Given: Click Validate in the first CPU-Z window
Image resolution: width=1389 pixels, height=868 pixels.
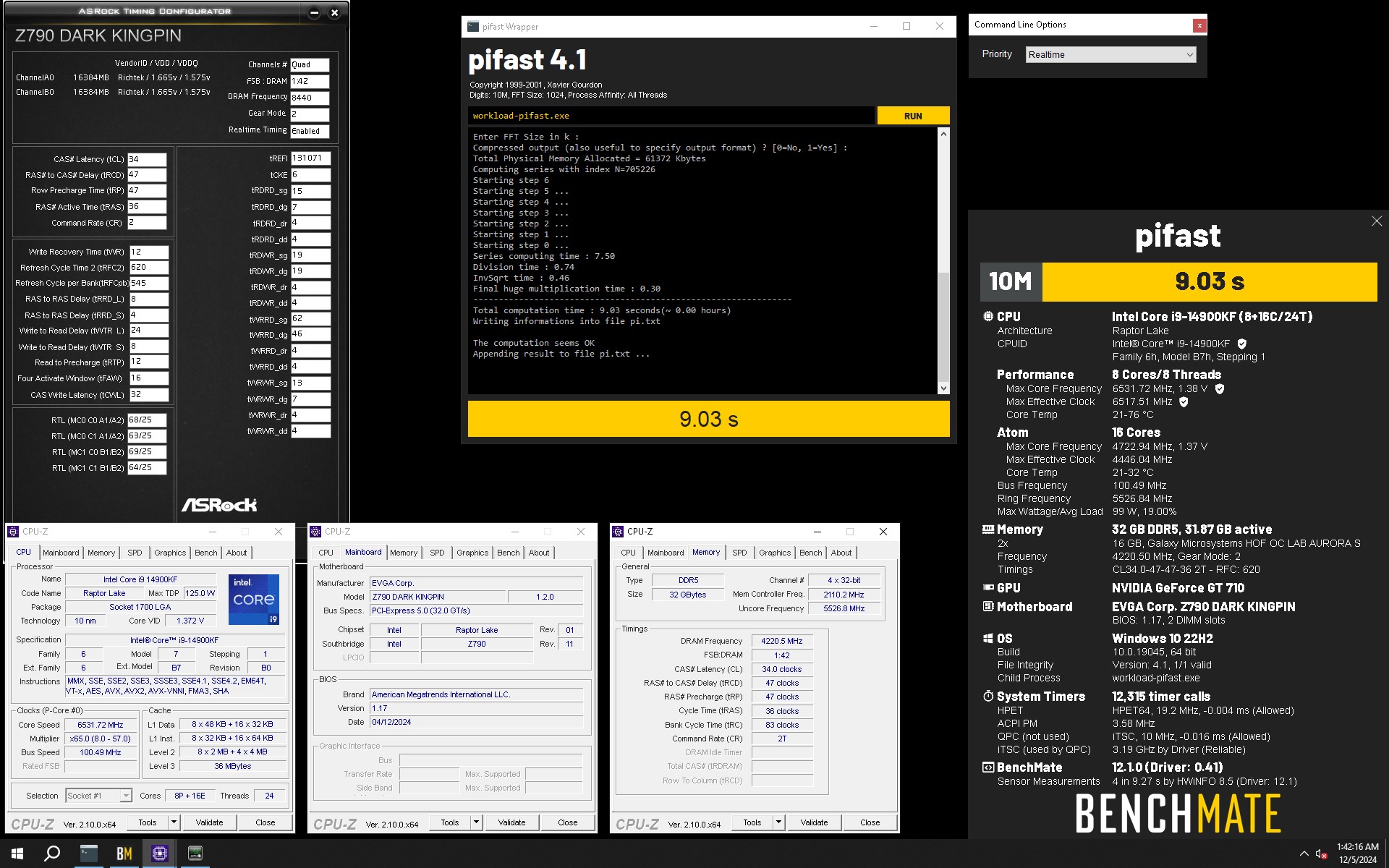Looking at the screenshot, I should click(x=209, y=822).
